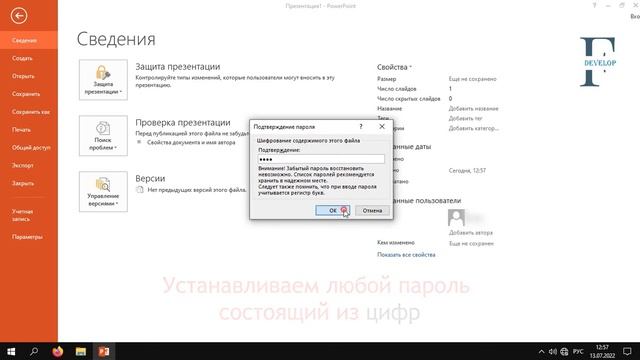Image resolution: width=640 pixels, height=360 pixels.
Task: Open Параметры settings
Action: pyautogui.click(x=29, y=237)
